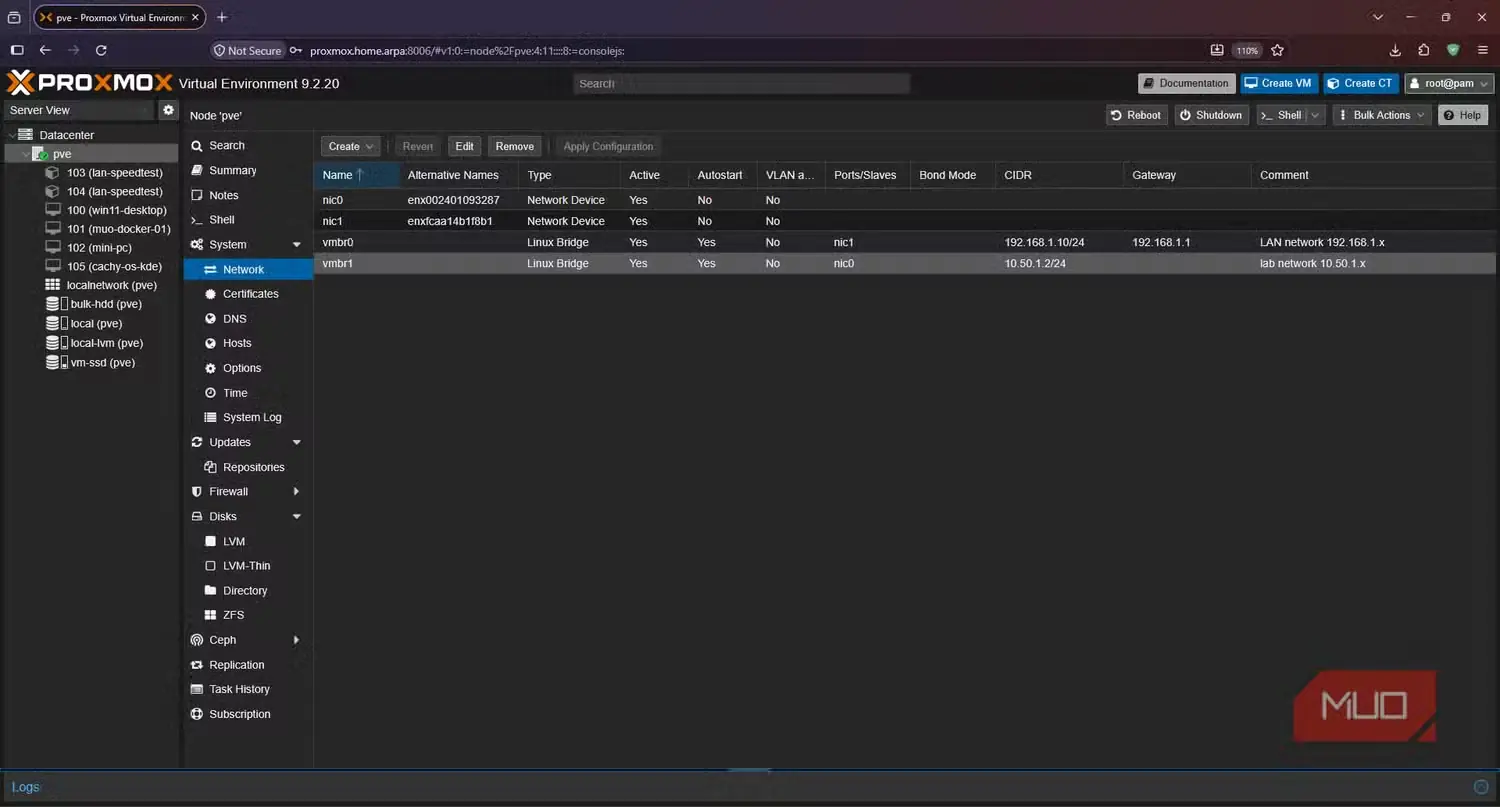
Task: Click the Help button
Action: pyautogui.click(x=1462, y=115)
